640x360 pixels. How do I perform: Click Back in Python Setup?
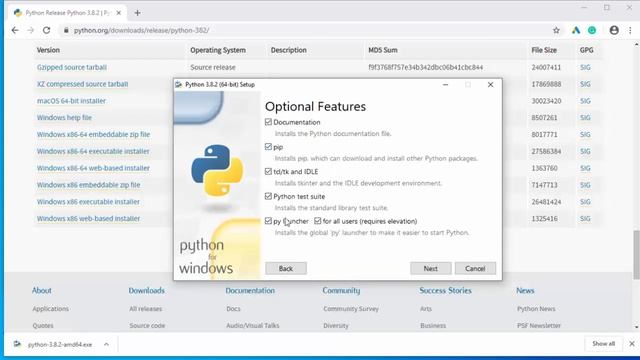[x=286, y=268]
